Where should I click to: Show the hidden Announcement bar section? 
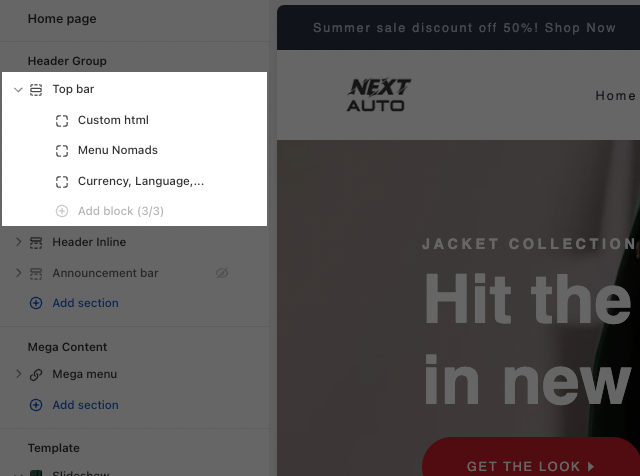(222, 273)
